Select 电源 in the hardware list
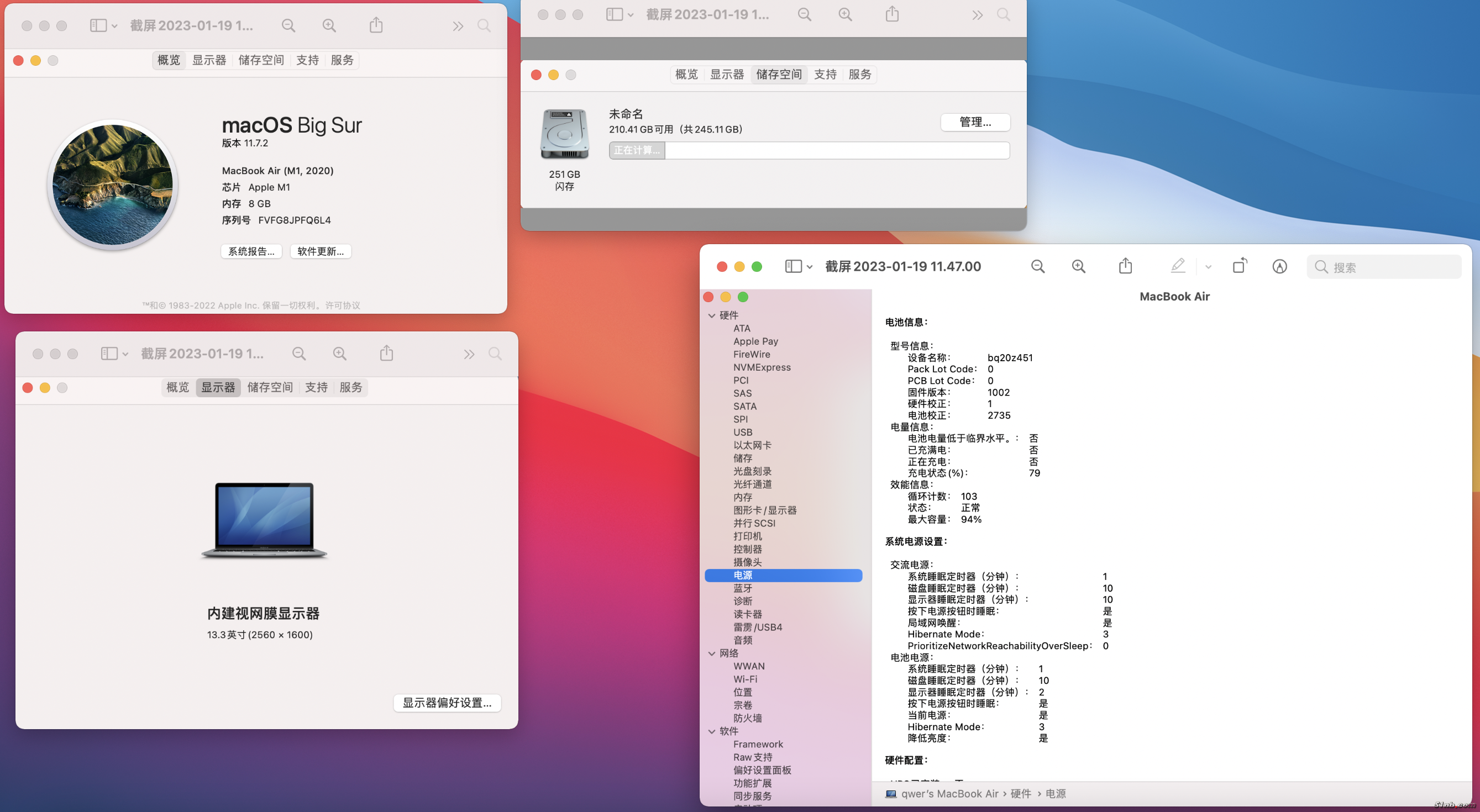This screenshot has width=1480, height=812. [783, 576]
